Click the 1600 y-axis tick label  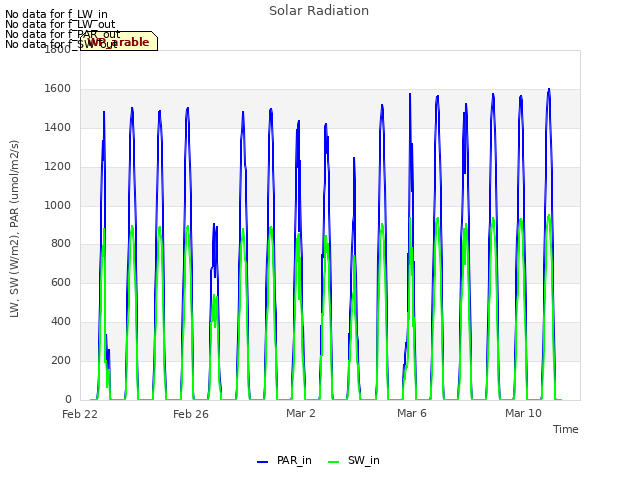coord(58,89)
